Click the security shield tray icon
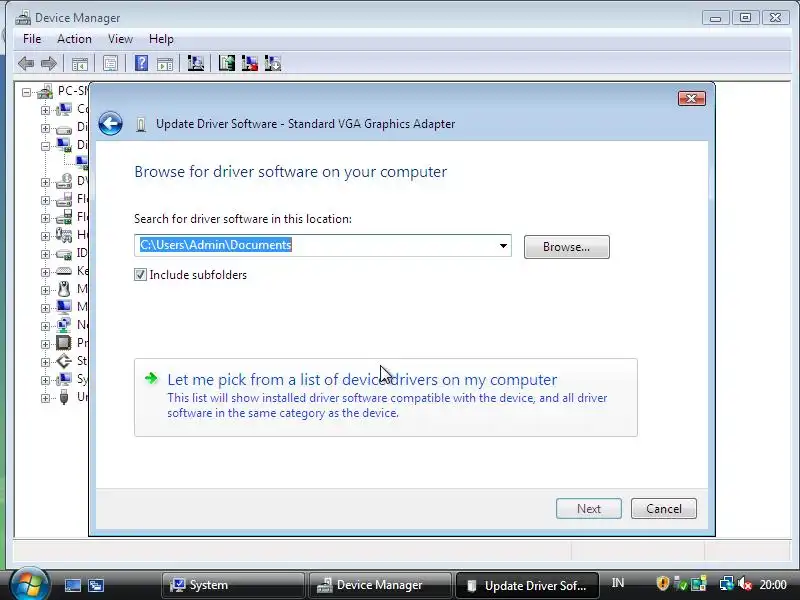This screenshot has height=600, width=800. pos(662,583)
